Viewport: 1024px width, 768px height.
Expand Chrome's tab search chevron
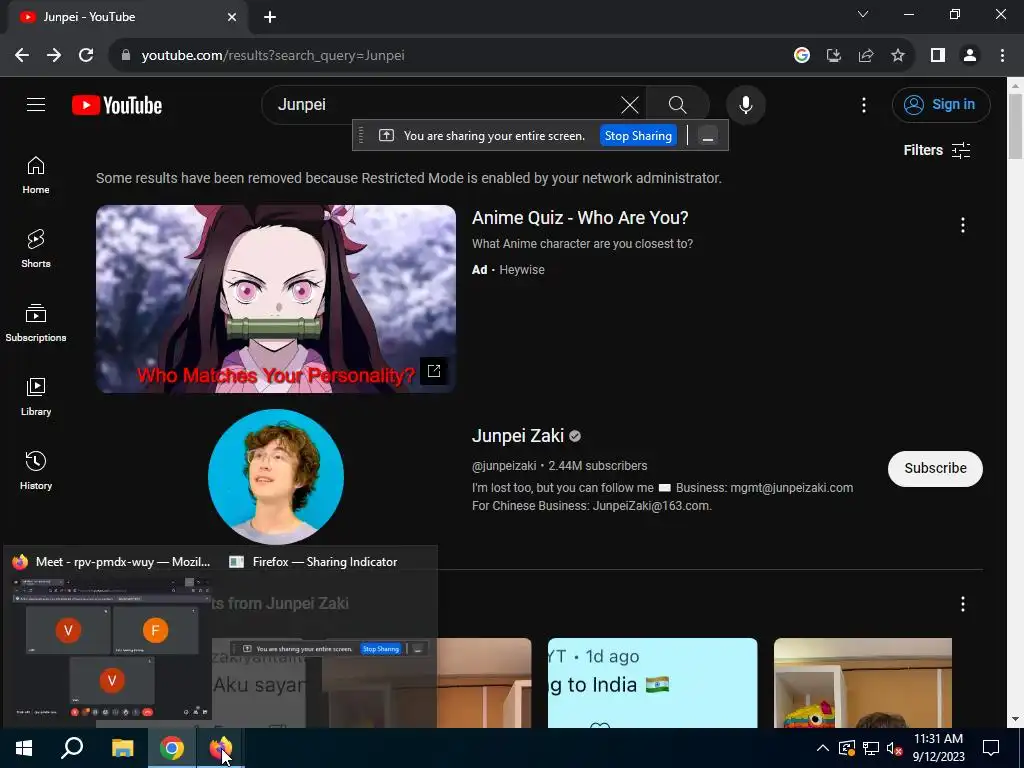pyautogui.click(x=863, y=14)
